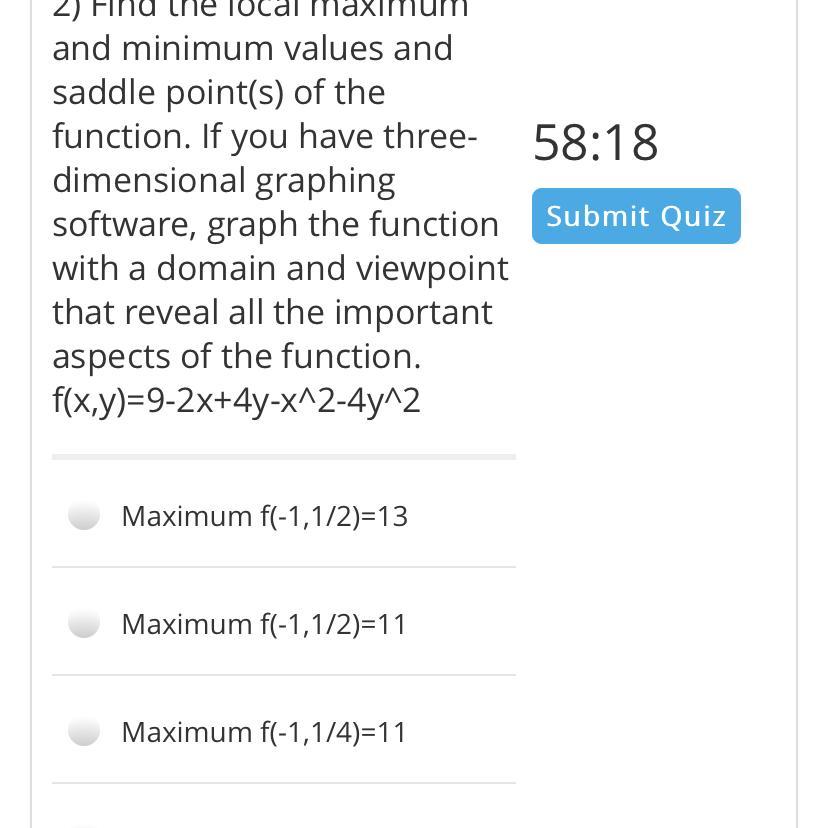Click answer label text "Maximum f(-1,1/4)=11"
Viewport: 828px width, 828px height.
[264, 732]
